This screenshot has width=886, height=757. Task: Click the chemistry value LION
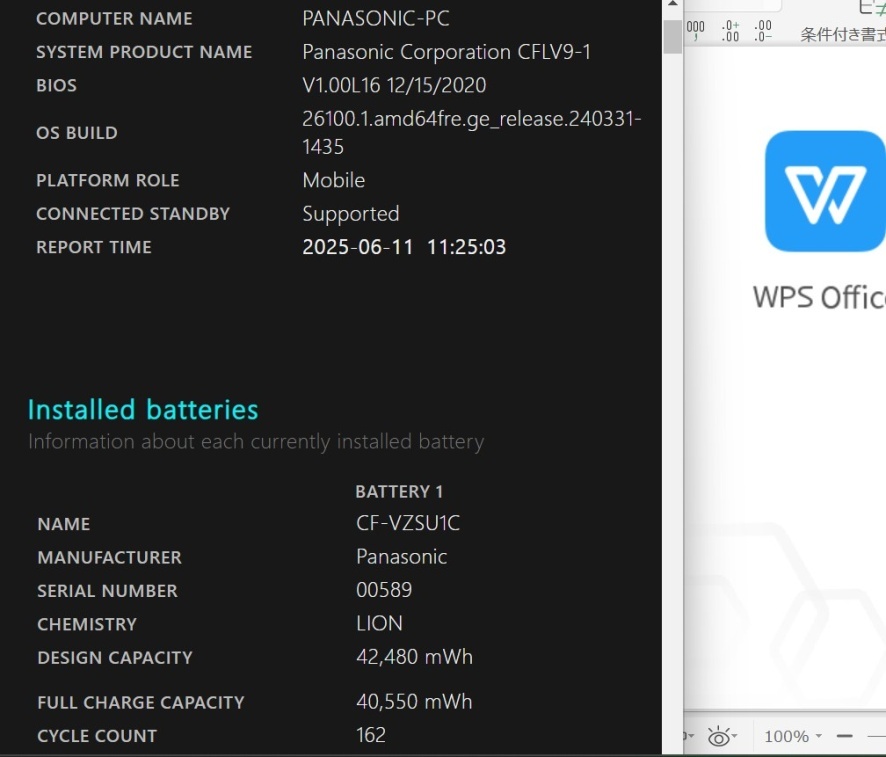pyautogui.click(x=379, y=623)
